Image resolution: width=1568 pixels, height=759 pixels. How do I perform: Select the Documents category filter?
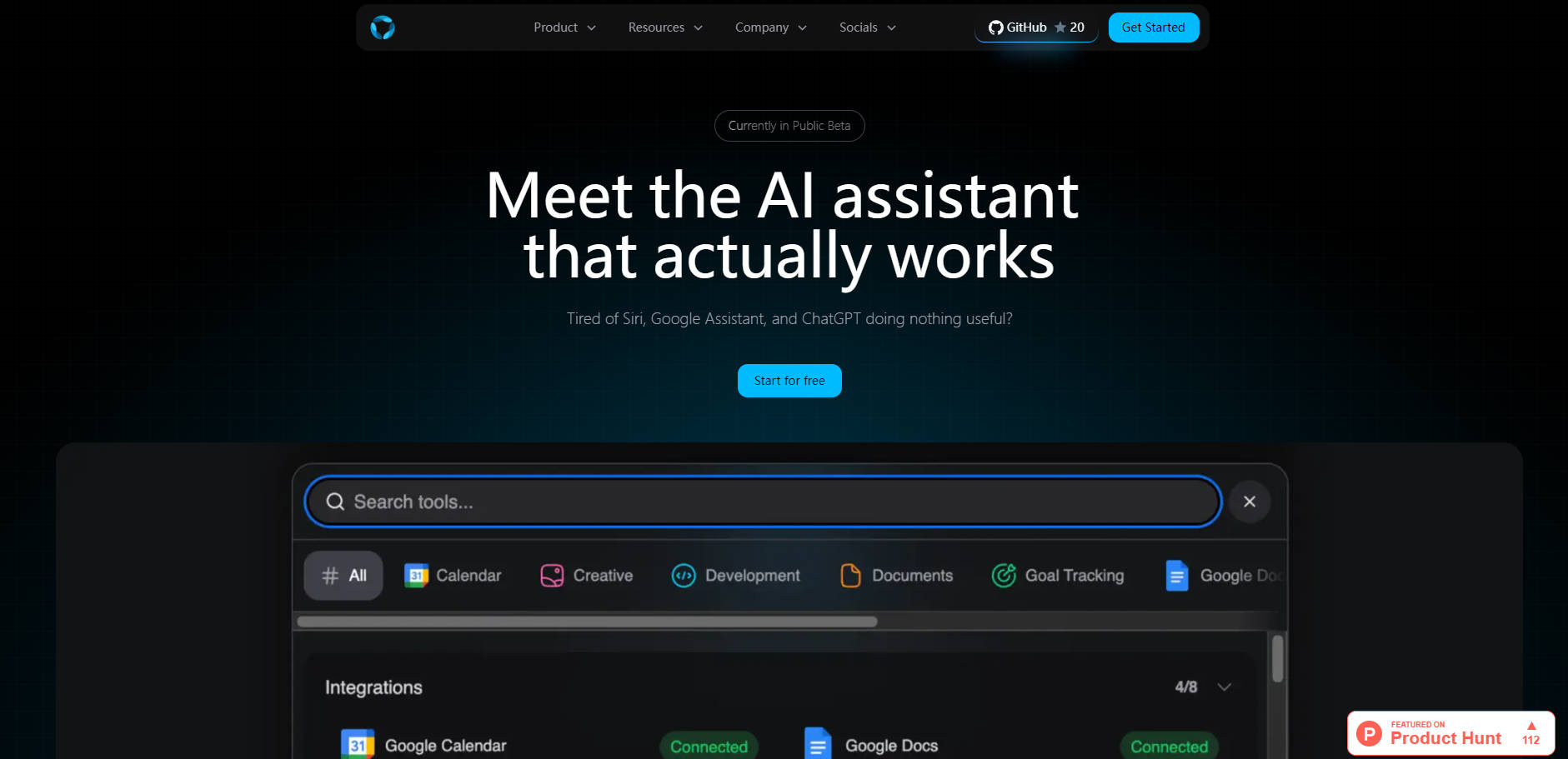[x=897, y=576]
